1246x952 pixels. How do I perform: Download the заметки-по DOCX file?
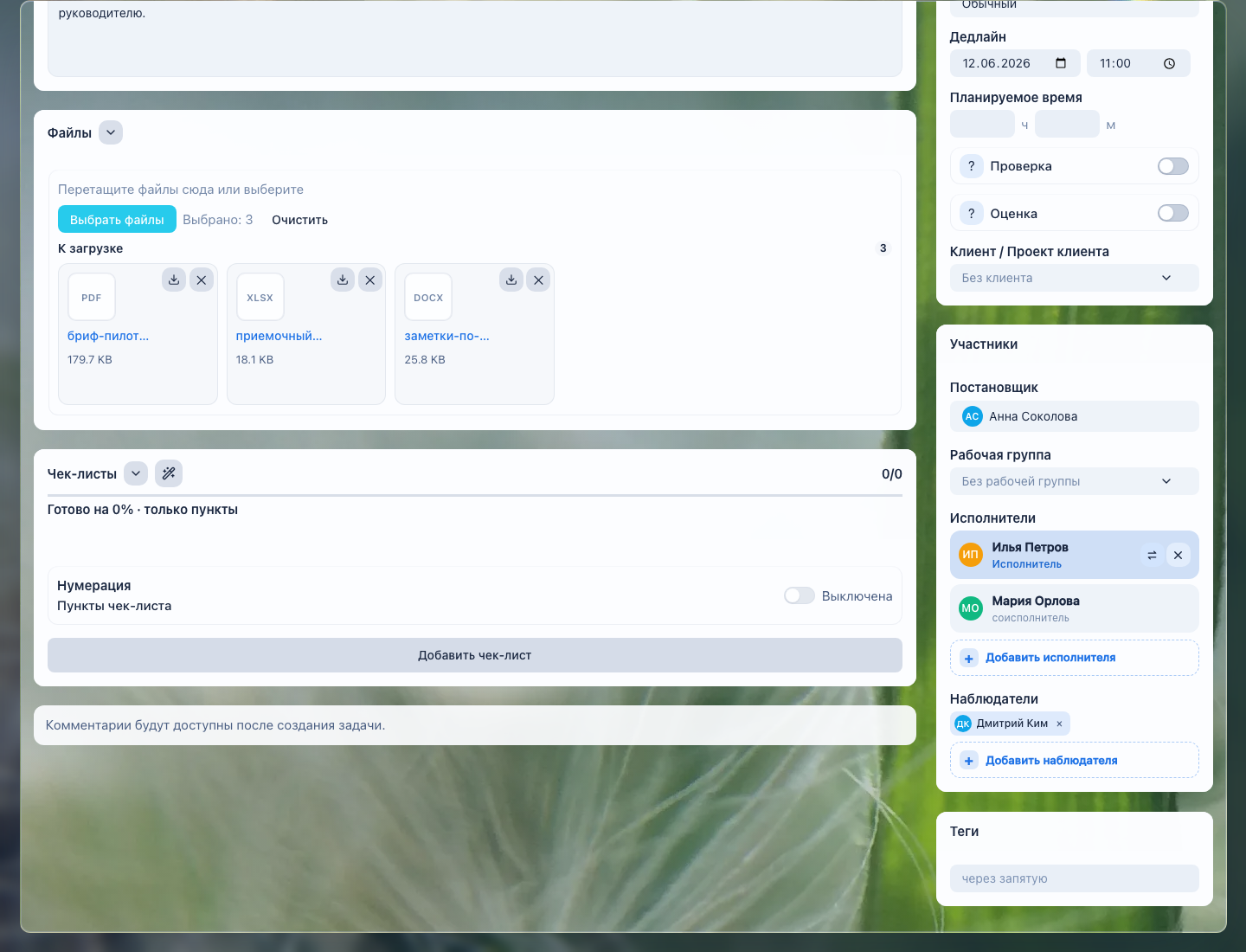(511, 280)
